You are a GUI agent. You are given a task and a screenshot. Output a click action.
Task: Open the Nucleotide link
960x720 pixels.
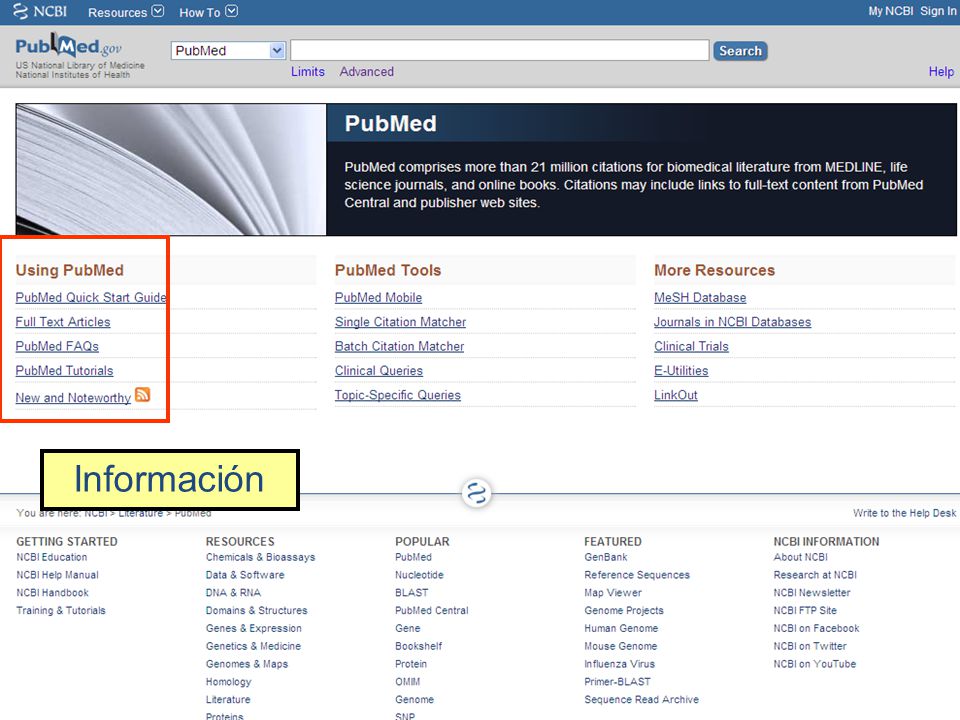419,575
